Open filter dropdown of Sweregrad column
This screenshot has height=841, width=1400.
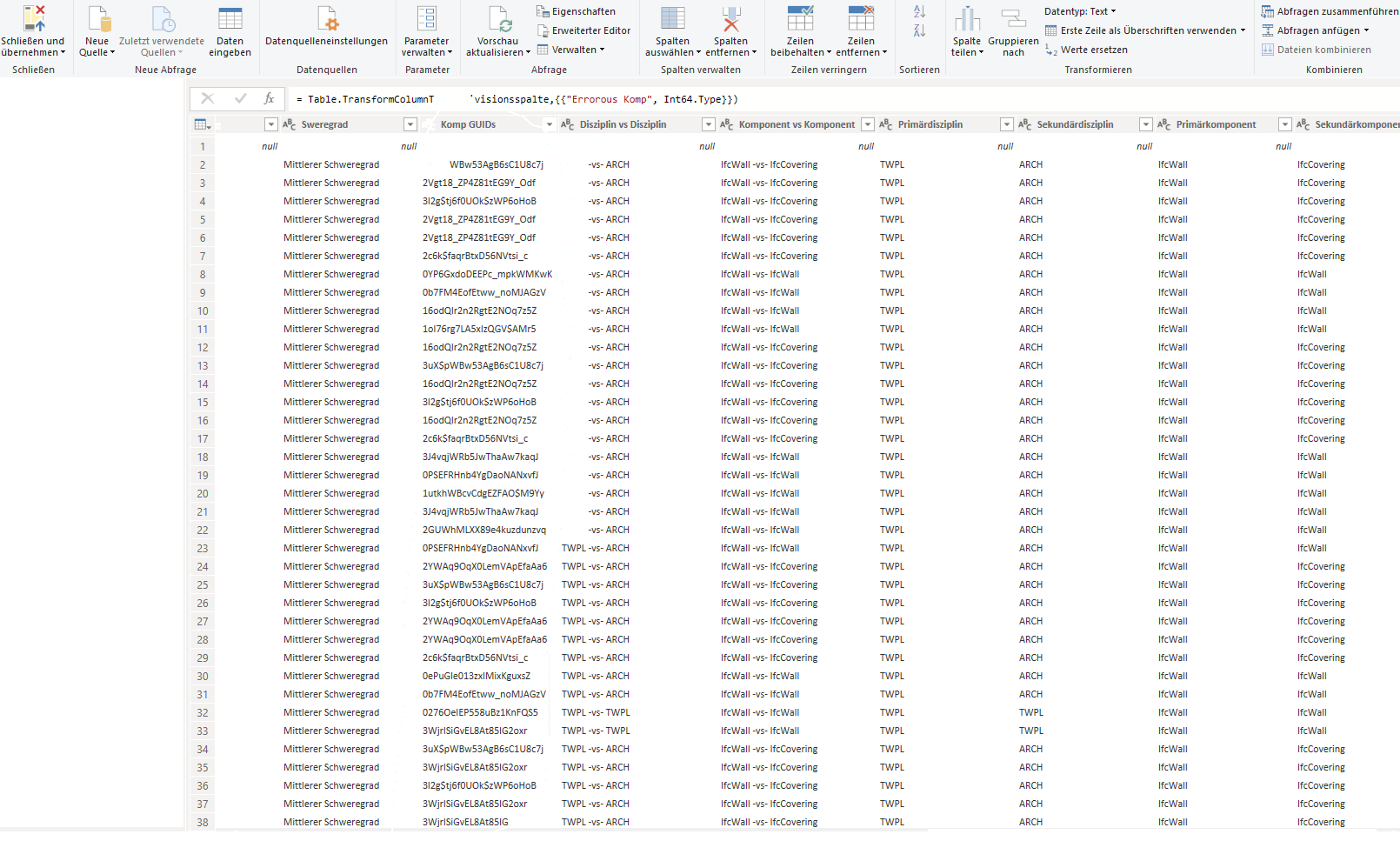(x=410, y=124)
